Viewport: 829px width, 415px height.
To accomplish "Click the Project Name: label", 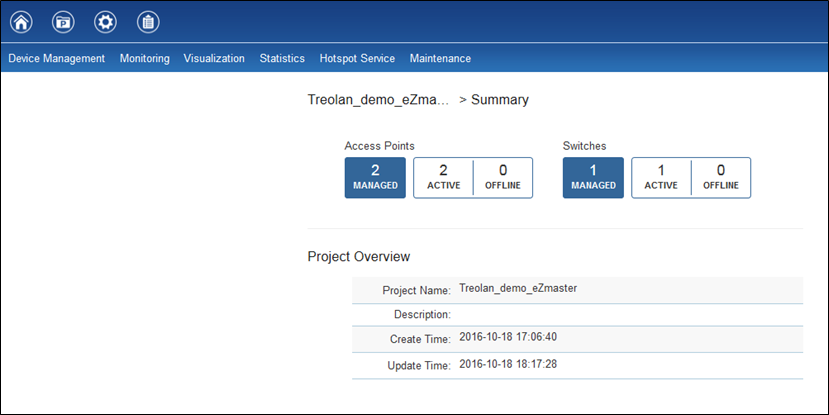I will click(417, 290).
